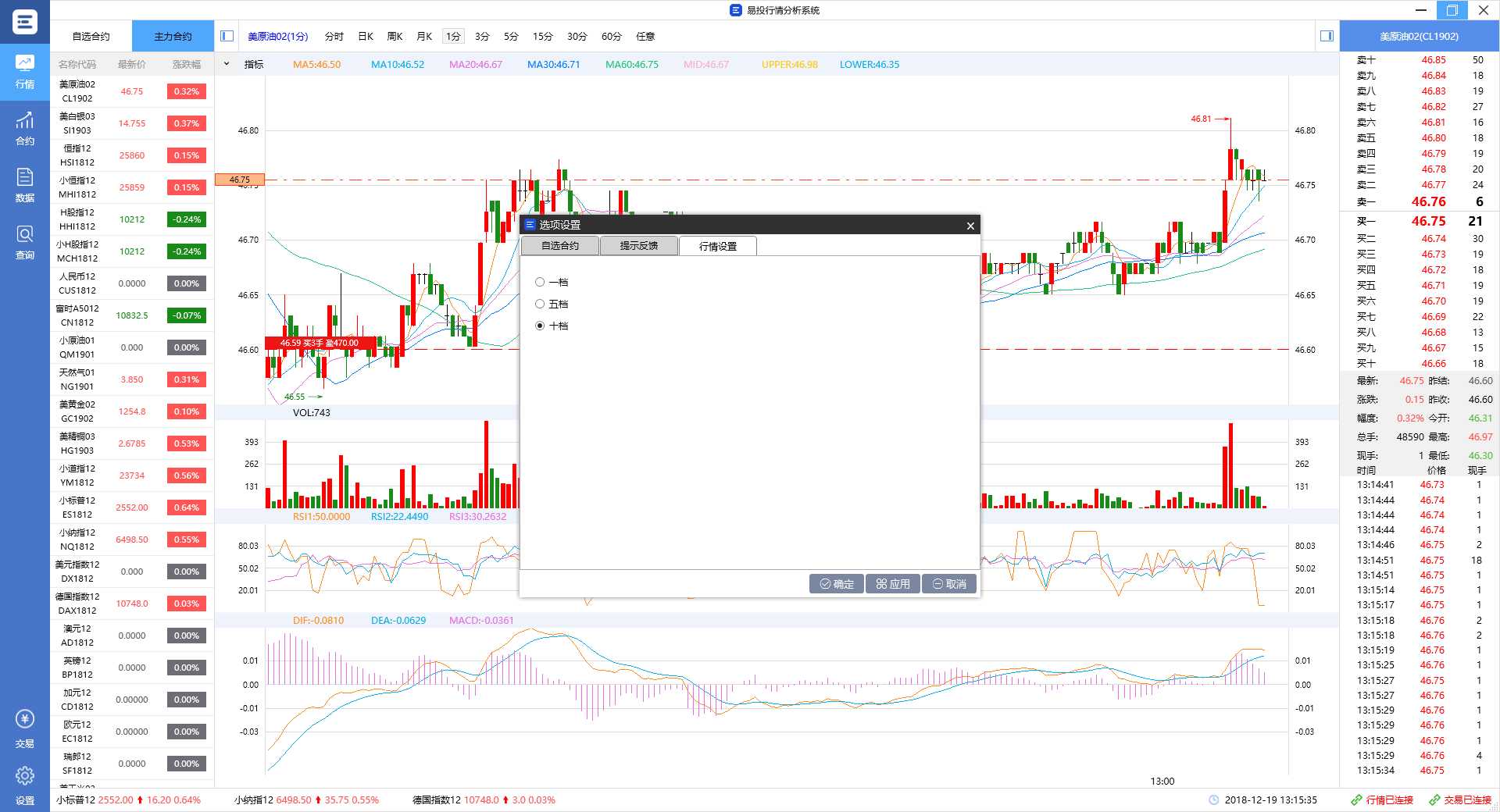Click the clock icon in status bar
The height and width of the screenshot is (812, 1500).
click(1213, 800)
